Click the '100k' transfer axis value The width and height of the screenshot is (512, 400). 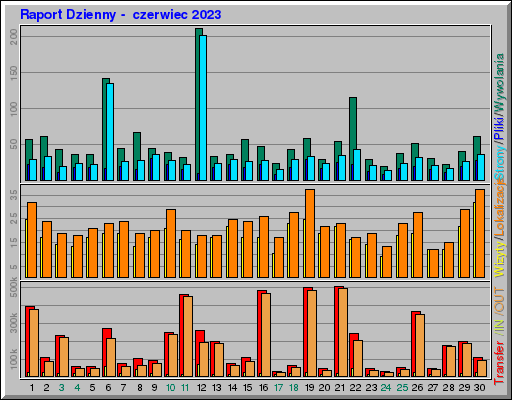(14, 359)
